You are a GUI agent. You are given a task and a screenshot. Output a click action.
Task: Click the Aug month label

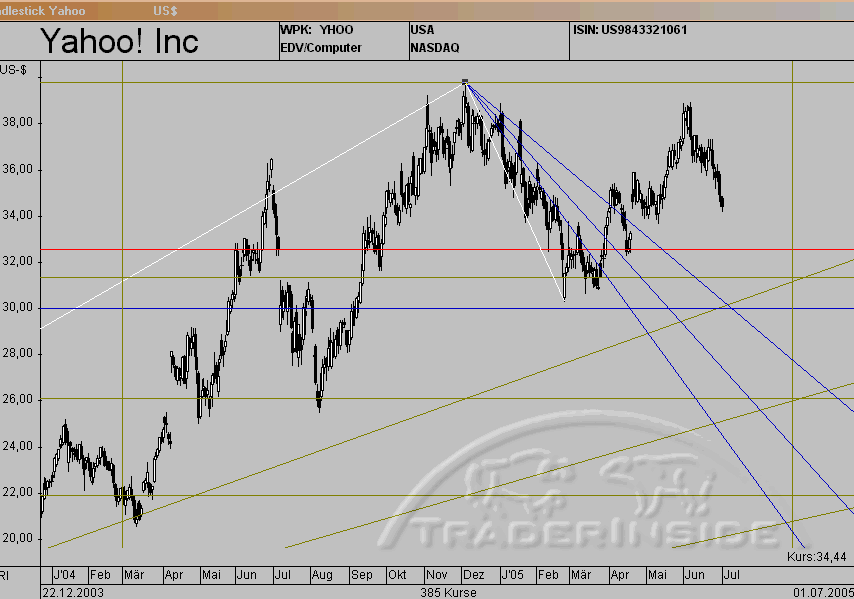click(x=322, y=575)
